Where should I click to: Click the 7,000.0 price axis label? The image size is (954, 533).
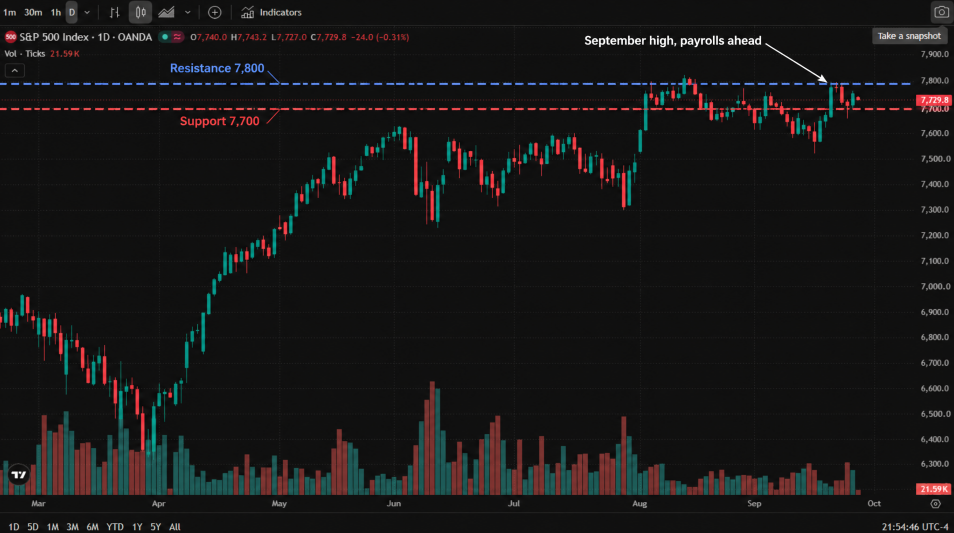click(x=935, y=287)
